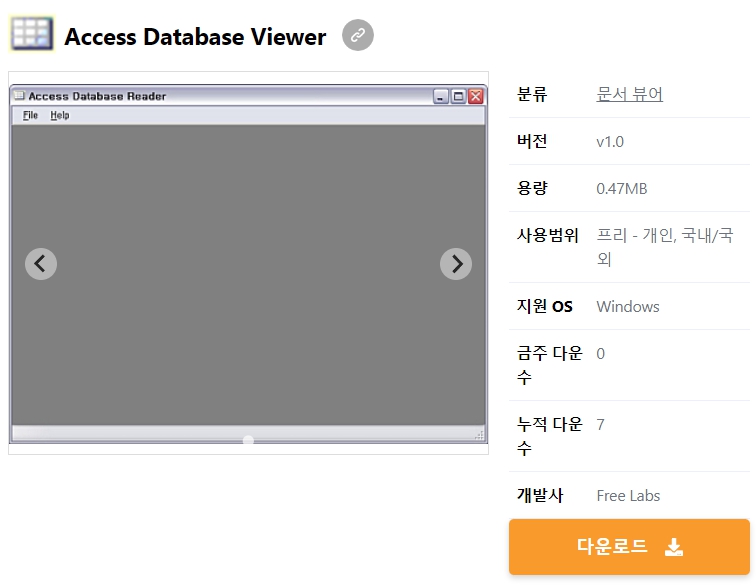Open the 문서 뷰어 category link
Screen dimensions: 756x587
629,94
